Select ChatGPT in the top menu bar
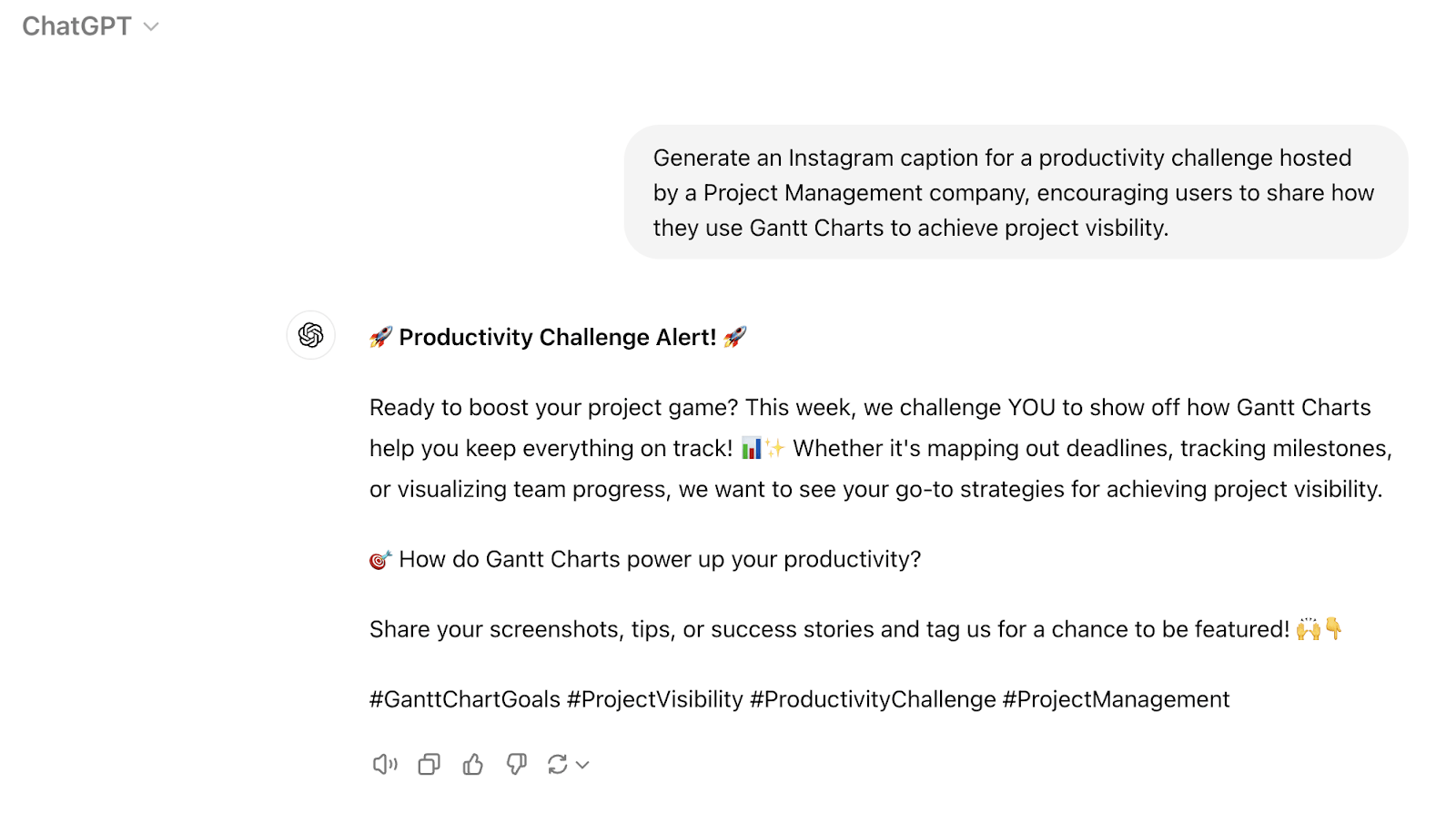Viewport: 1456px width, 824px height. pos(77,26)
